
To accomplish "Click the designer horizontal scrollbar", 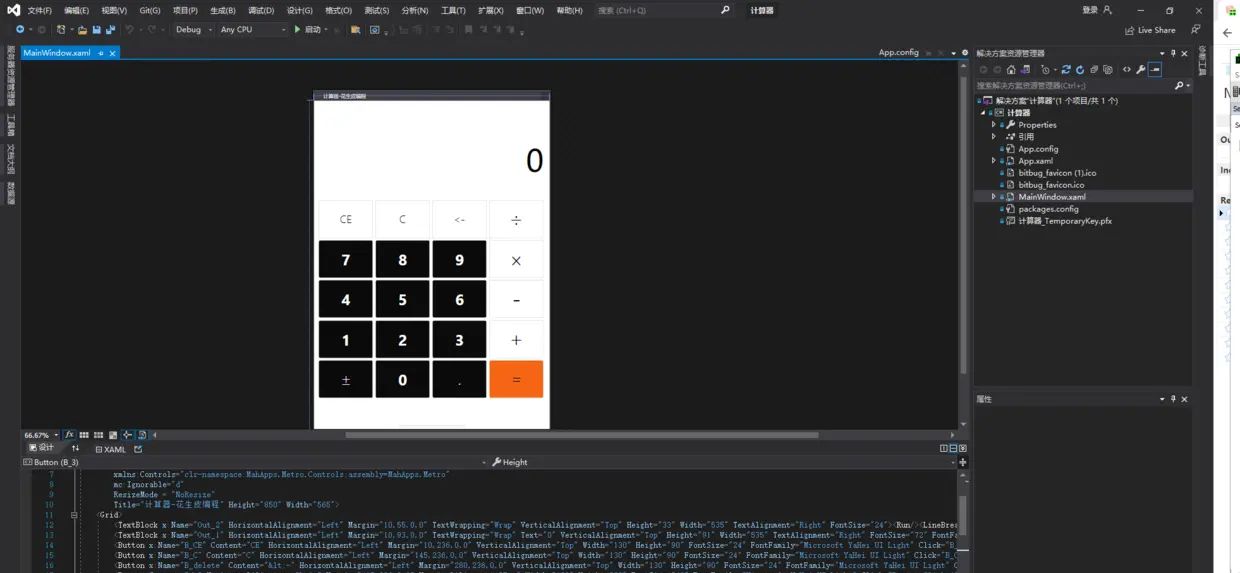I will pos(582,435).
